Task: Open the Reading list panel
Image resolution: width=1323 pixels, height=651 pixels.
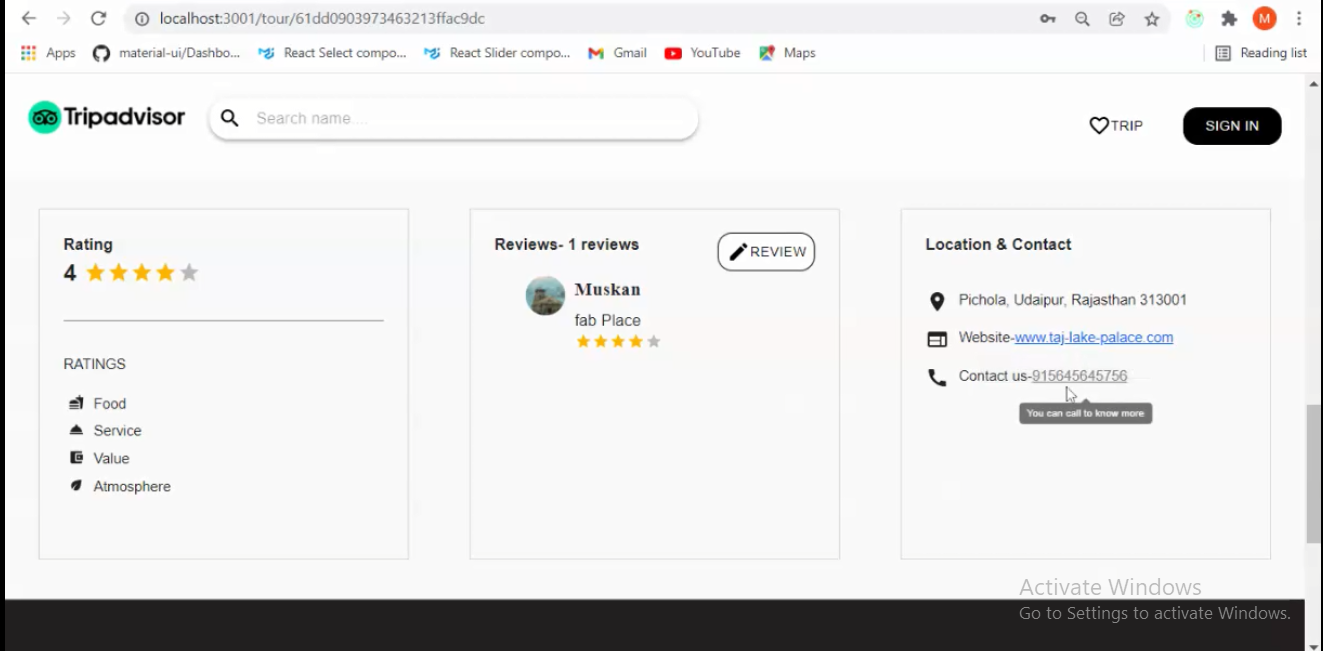Action: [x=1262, y=52]
